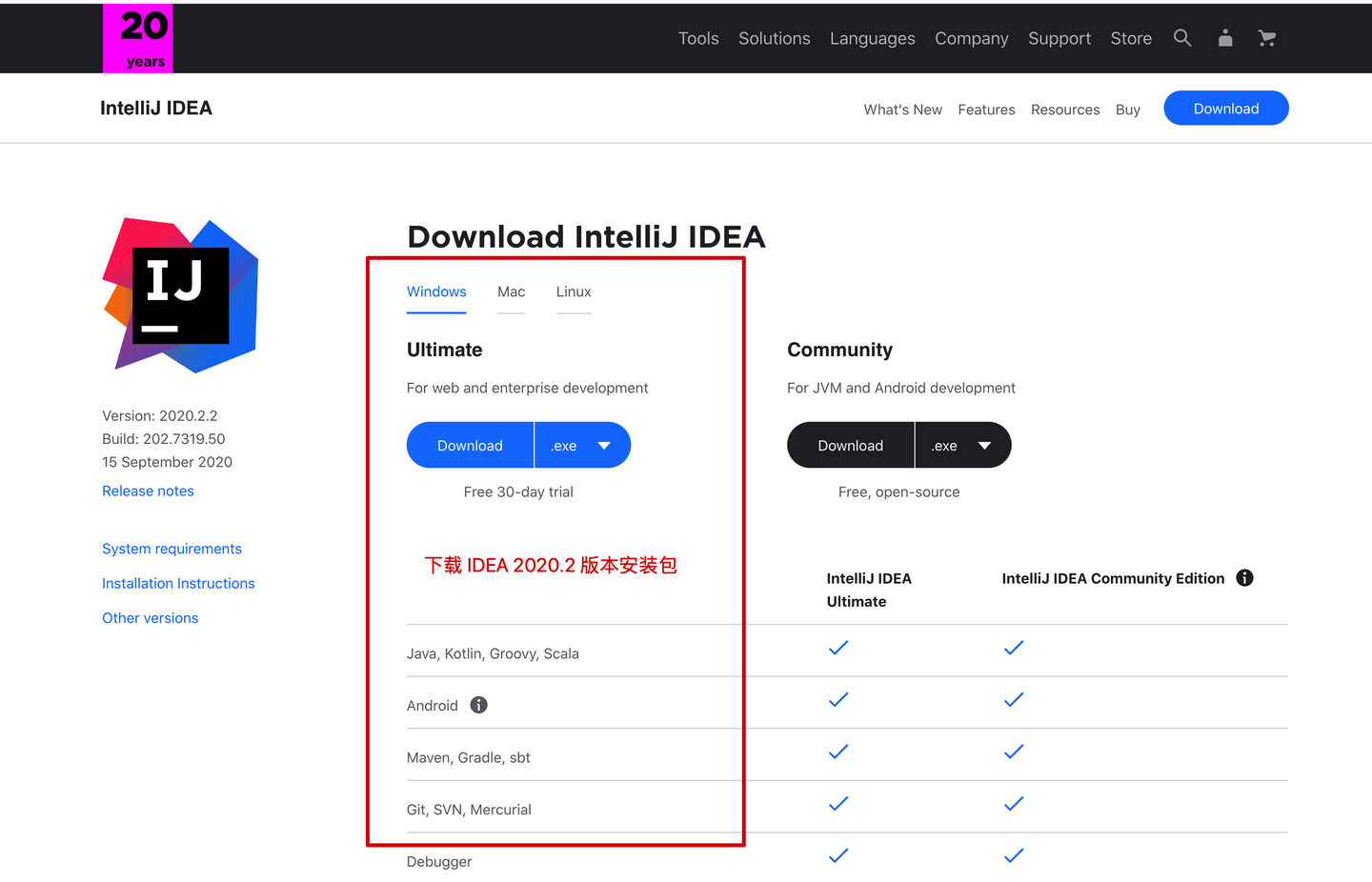View Other versions link
The width and height of the screenshot is (1372, 882).
tap(151, 618)
